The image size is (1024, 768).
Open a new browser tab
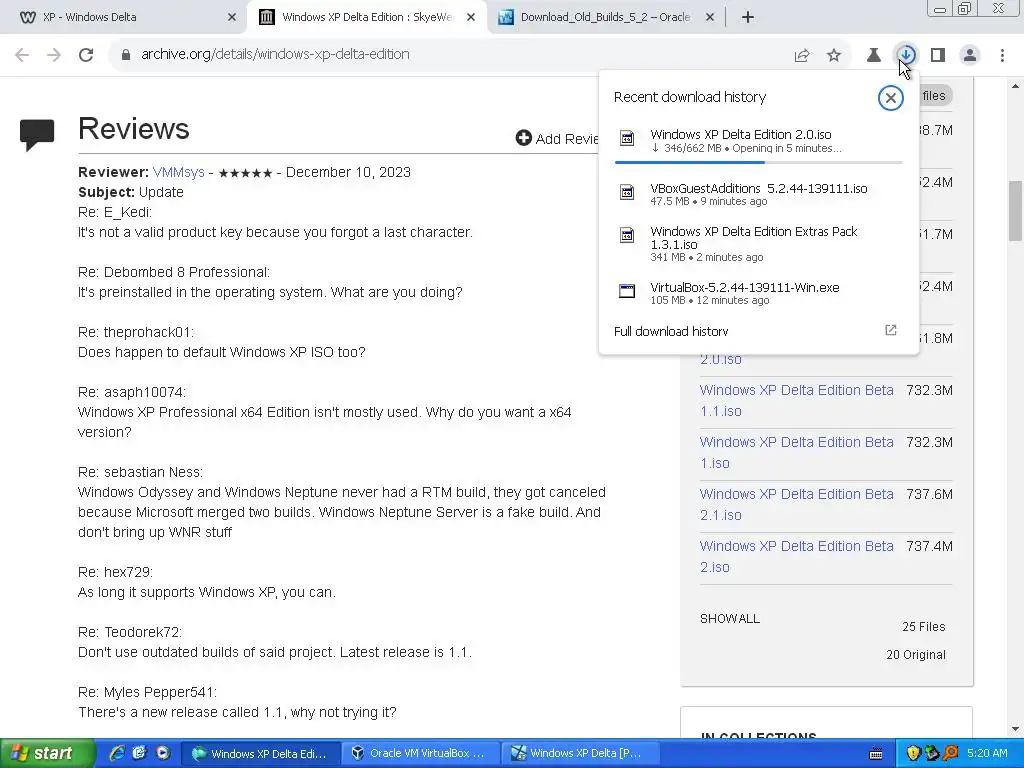748,18
